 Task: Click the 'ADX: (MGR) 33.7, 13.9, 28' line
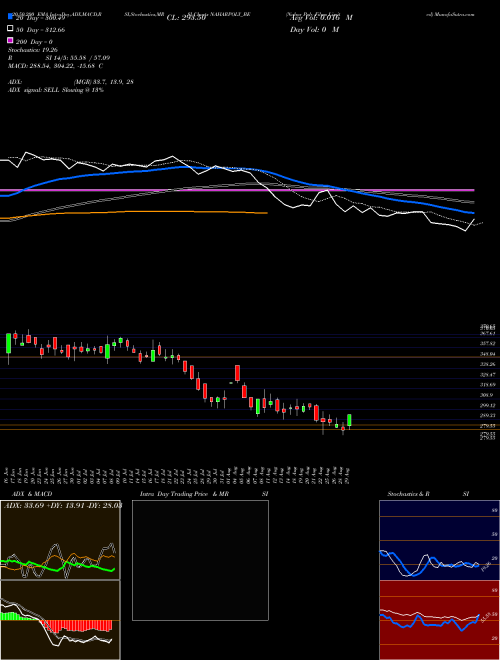click(x=71, y=82)
